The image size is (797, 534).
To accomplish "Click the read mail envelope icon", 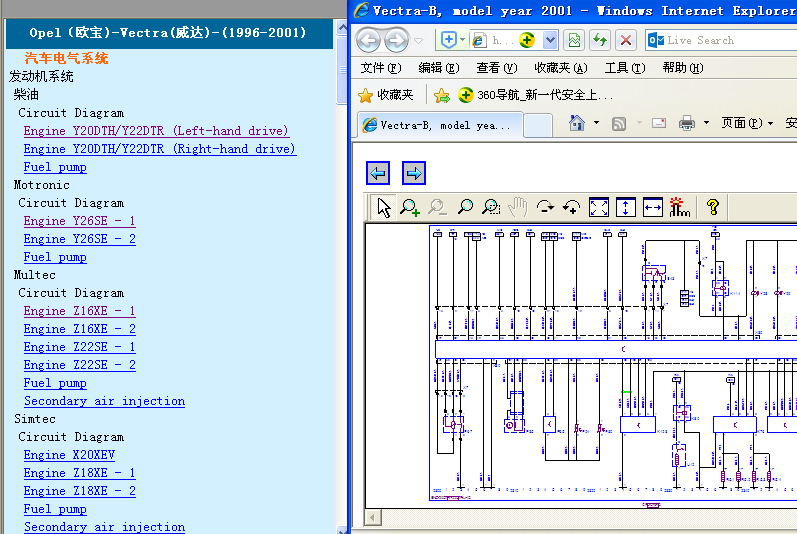I will click(x=659, y=123).
